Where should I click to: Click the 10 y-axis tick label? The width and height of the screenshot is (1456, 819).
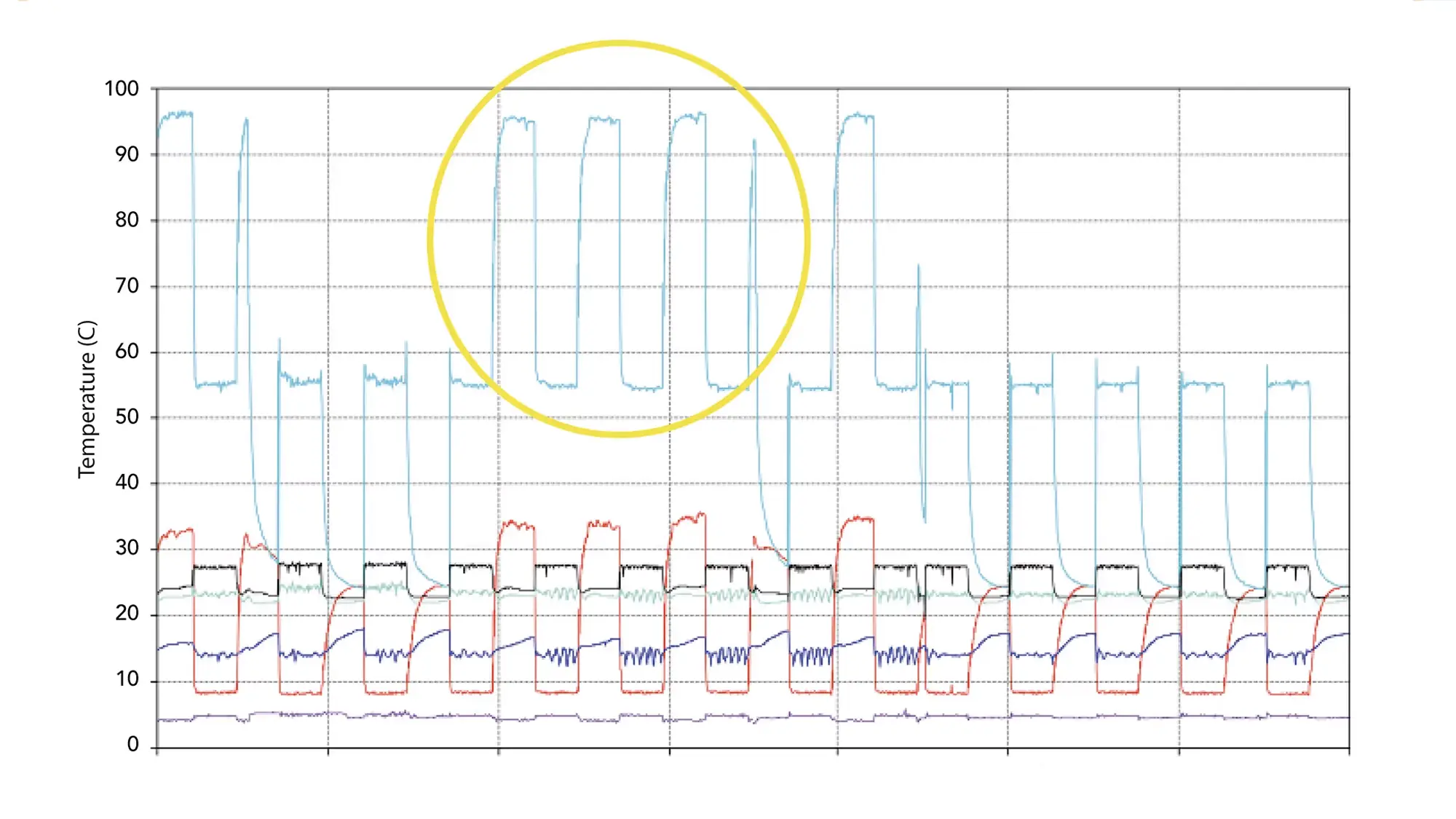click(127, 679)
